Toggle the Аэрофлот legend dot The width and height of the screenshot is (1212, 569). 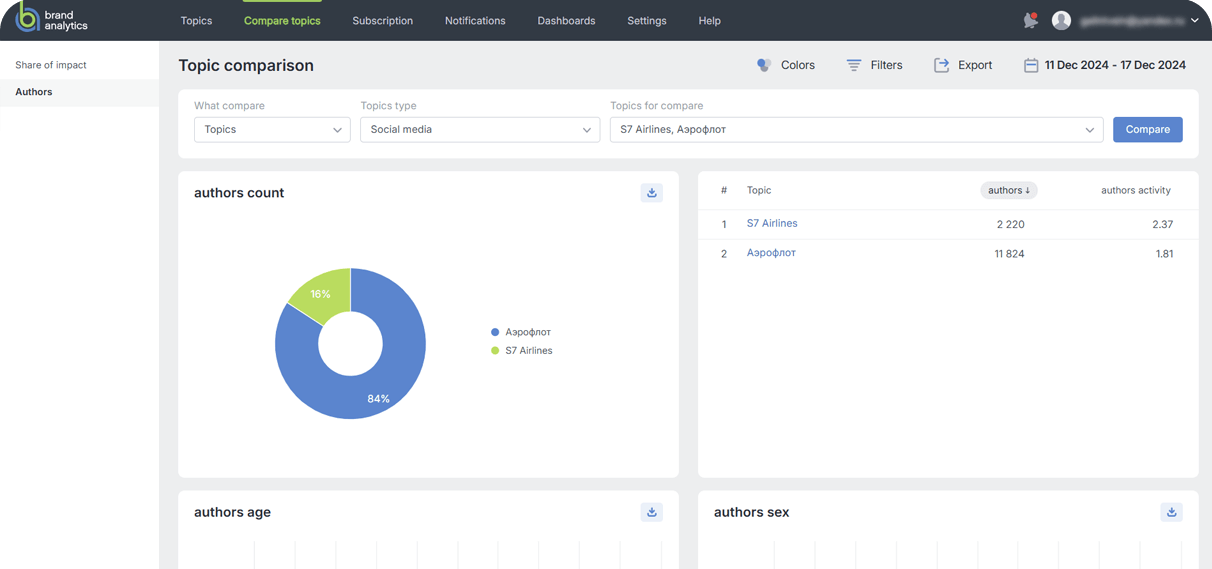pyautogui.click(x=495, y=332)
